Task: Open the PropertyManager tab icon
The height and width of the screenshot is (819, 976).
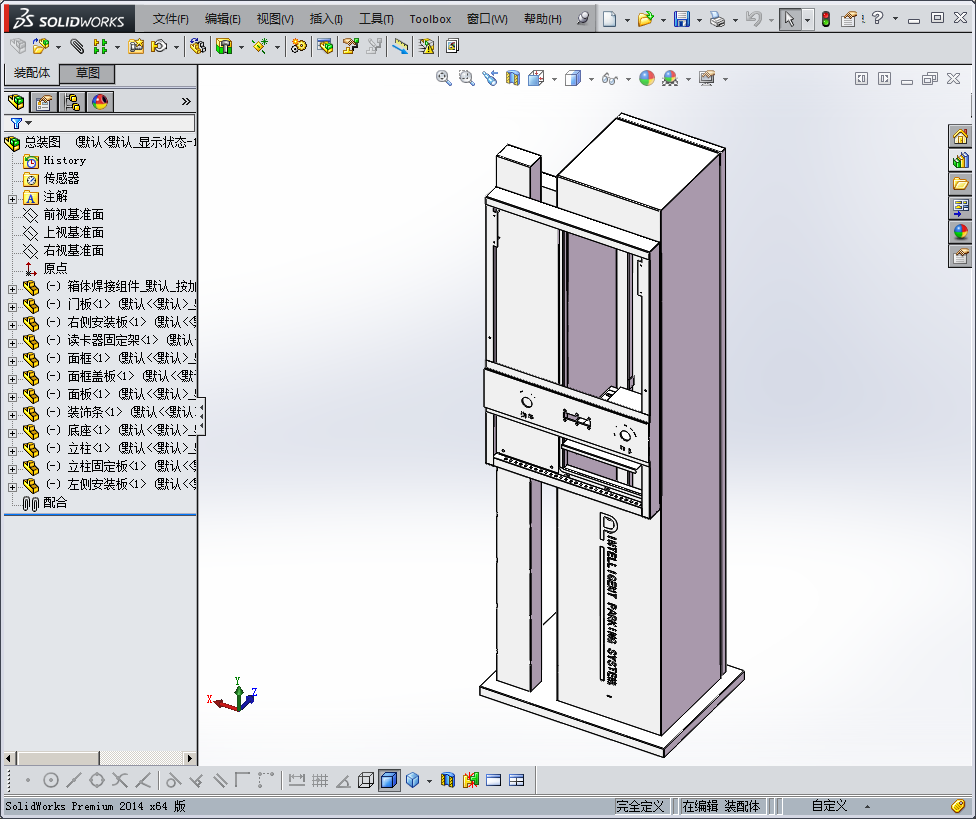Action: [44, 102]
